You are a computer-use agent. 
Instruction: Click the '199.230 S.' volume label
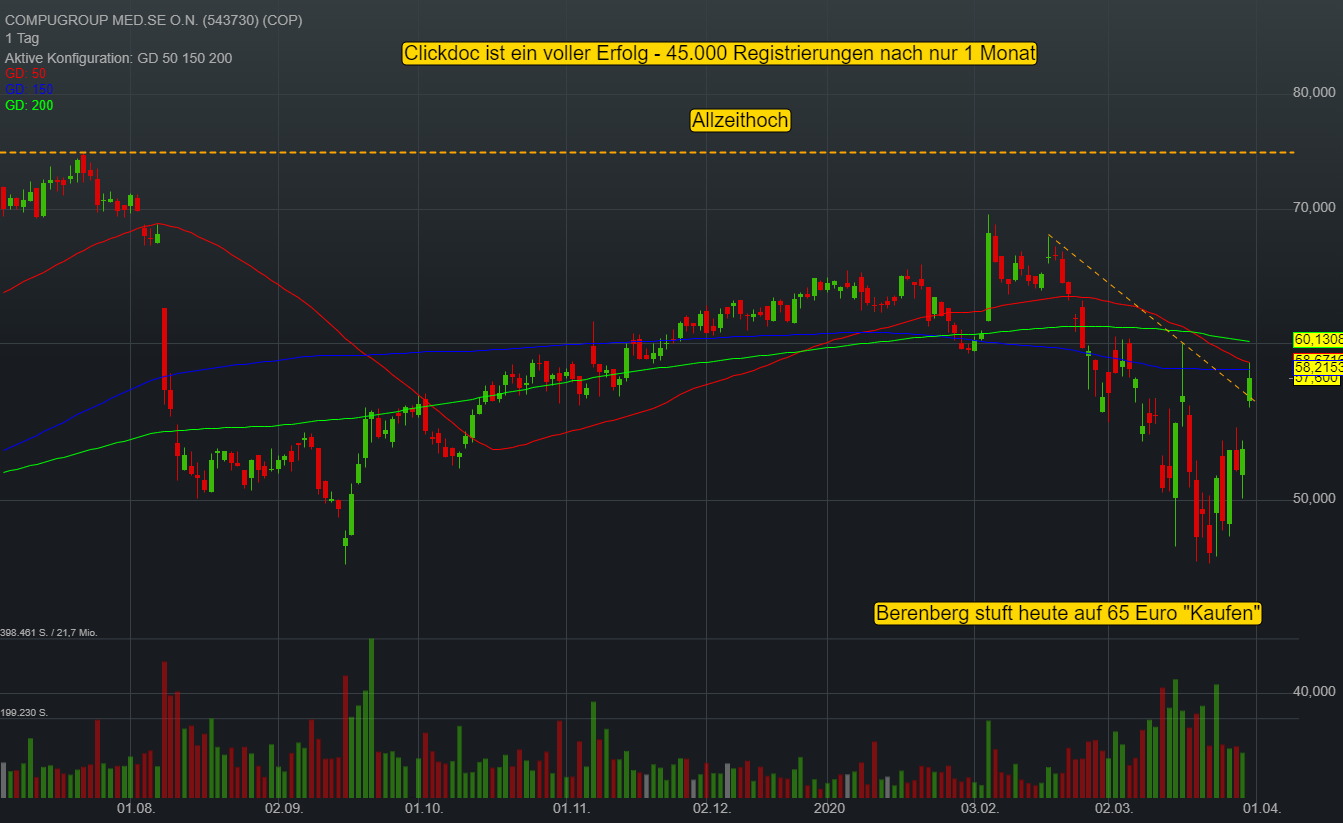pos(25,713)
